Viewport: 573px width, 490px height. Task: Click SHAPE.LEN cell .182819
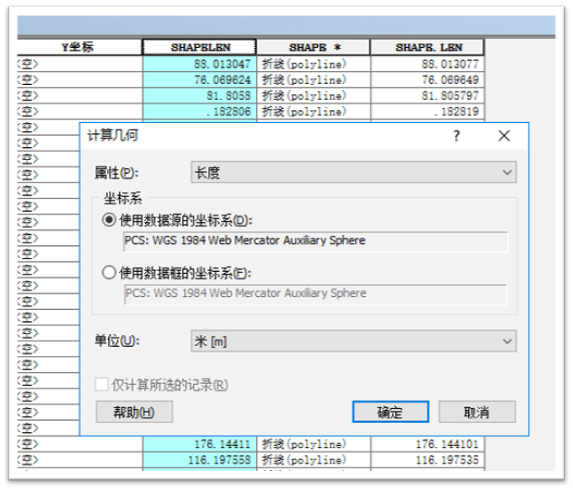427,111
